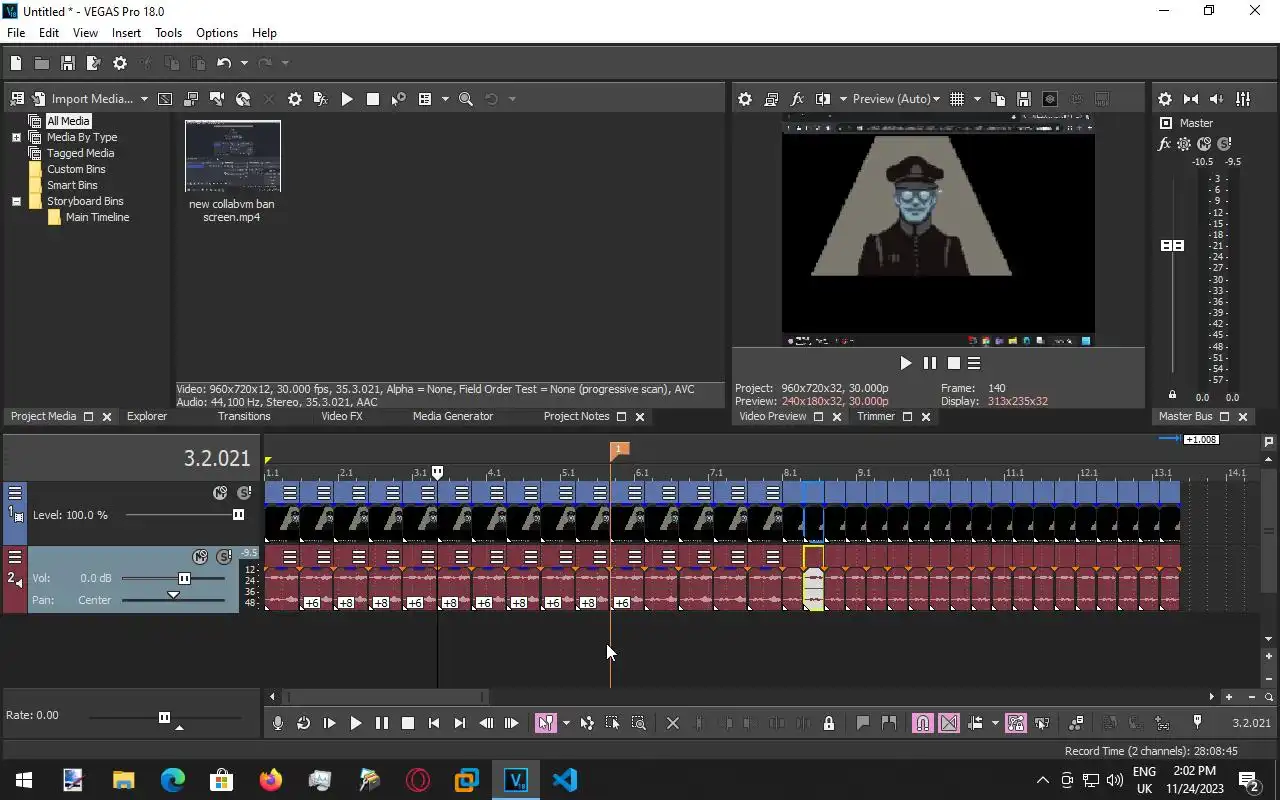The height and width of the screenshot is (800, 1280).
Task: Collapse the Storyboard Bins tree node
Action: coord(16,201)
